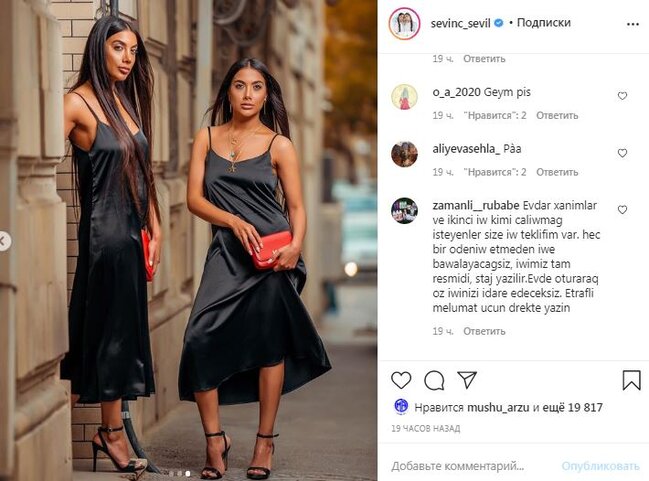Share the post via paper plane icon
Screen dimensions: 649x481
click(467, 380)
